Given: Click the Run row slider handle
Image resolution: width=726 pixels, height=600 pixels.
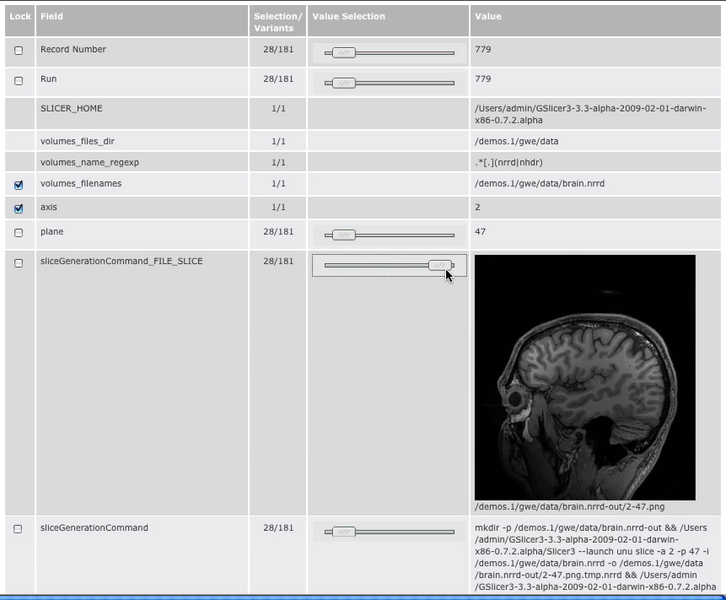Looking at the screenshot, I should 343,83.
